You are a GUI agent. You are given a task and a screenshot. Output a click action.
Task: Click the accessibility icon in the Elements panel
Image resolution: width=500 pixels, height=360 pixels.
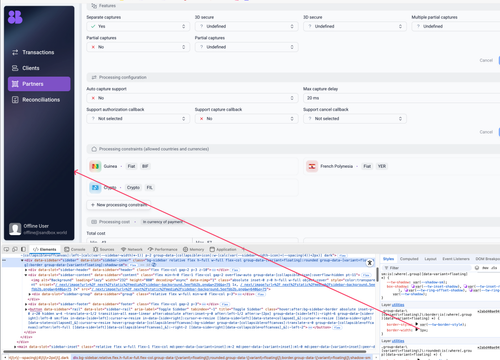[x=370, y=263]
